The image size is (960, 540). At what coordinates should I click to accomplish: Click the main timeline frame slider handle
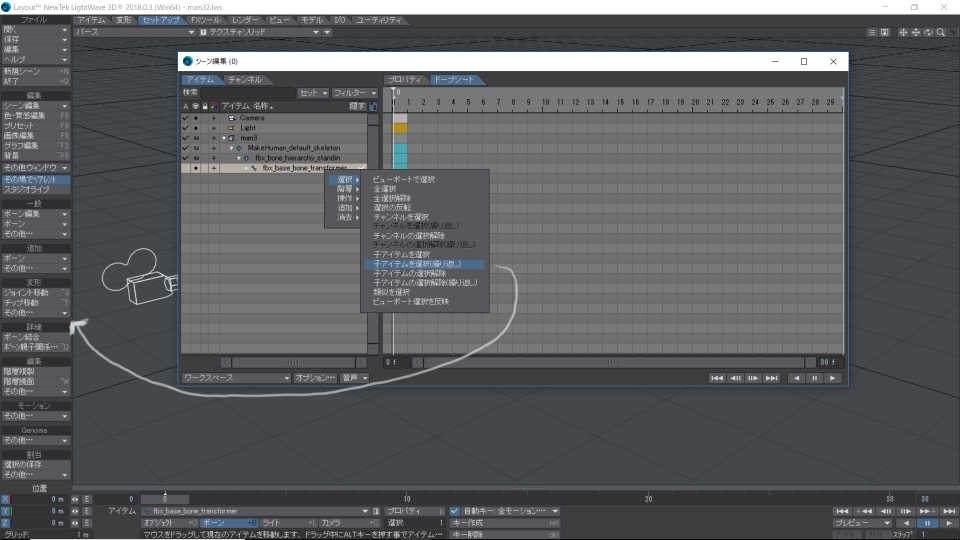[165, 499]
